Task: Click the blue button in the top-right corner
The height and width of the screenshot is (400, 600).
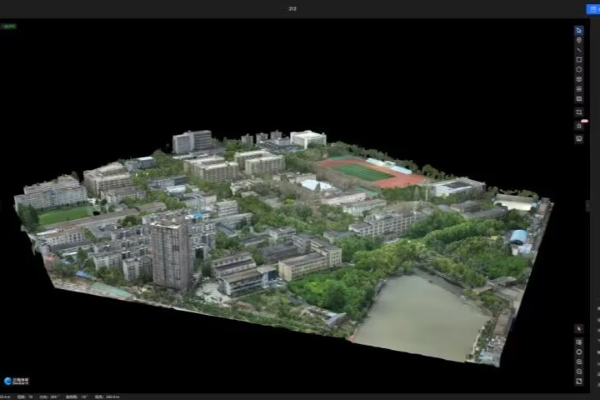Action: point(592,8)
